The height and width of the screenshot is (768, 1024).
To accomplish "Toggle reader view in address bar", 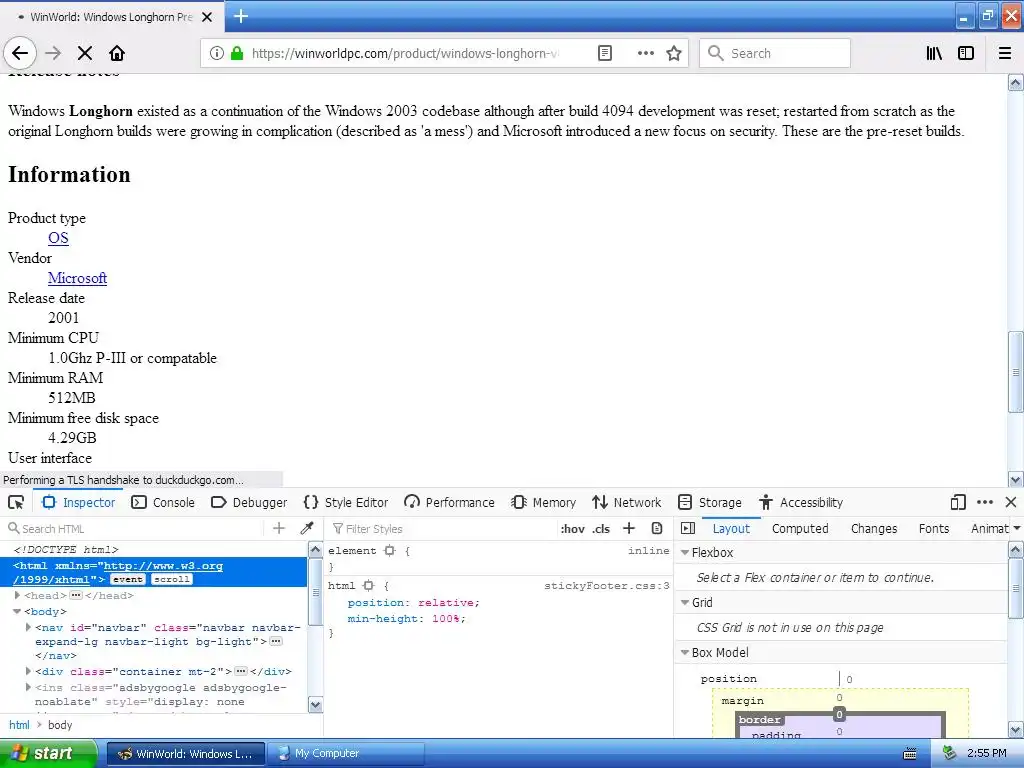I will (x=605, y=53).
